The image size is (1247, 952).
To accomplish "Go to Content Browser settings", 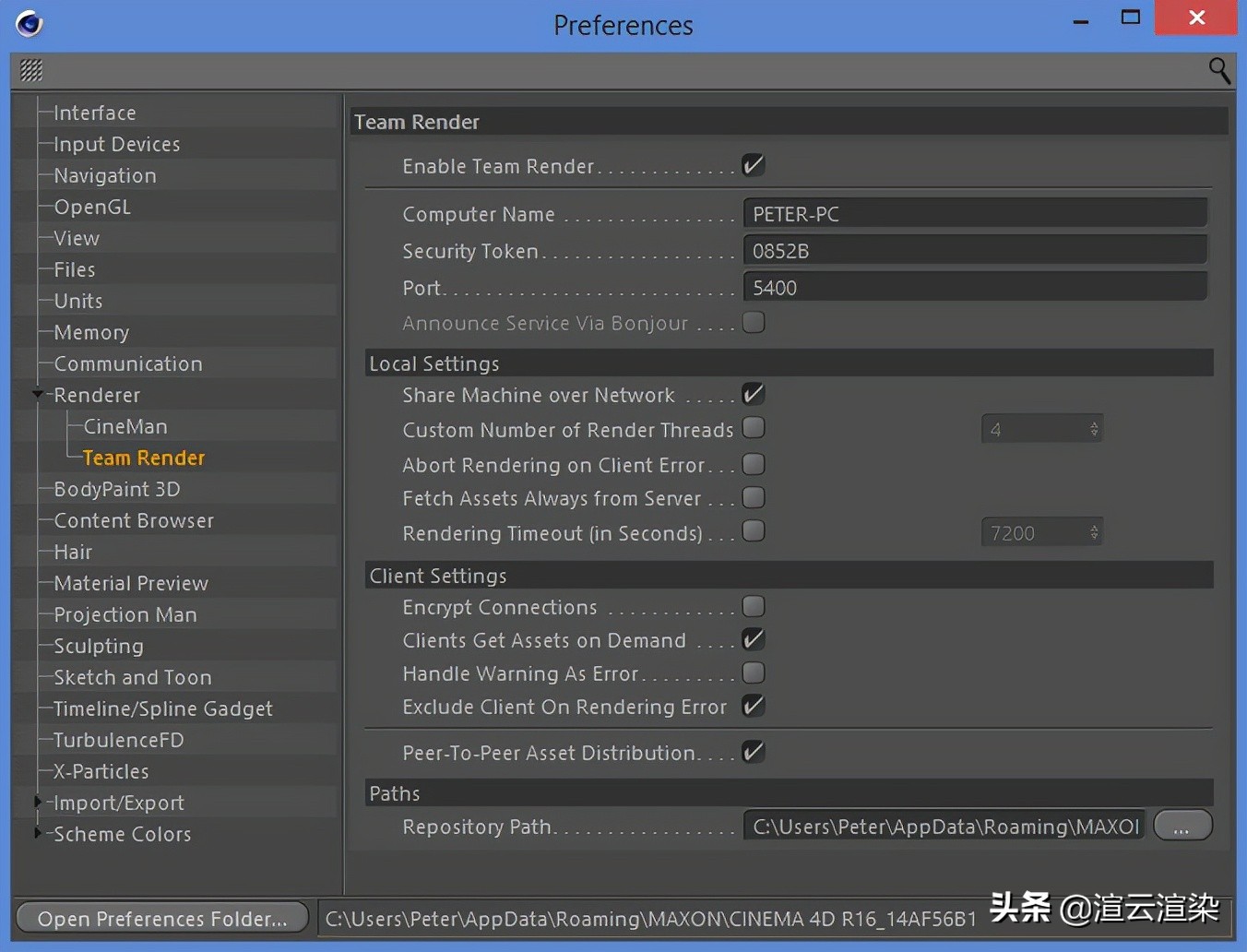I will 134,520.
